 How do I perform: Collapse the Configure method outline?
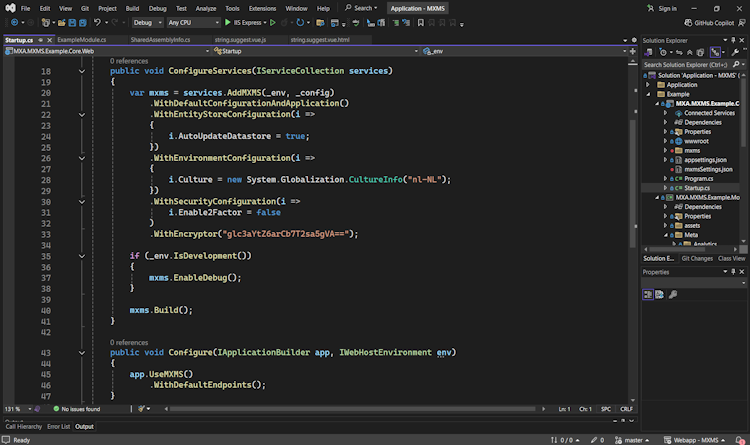[x=82, y=352]
